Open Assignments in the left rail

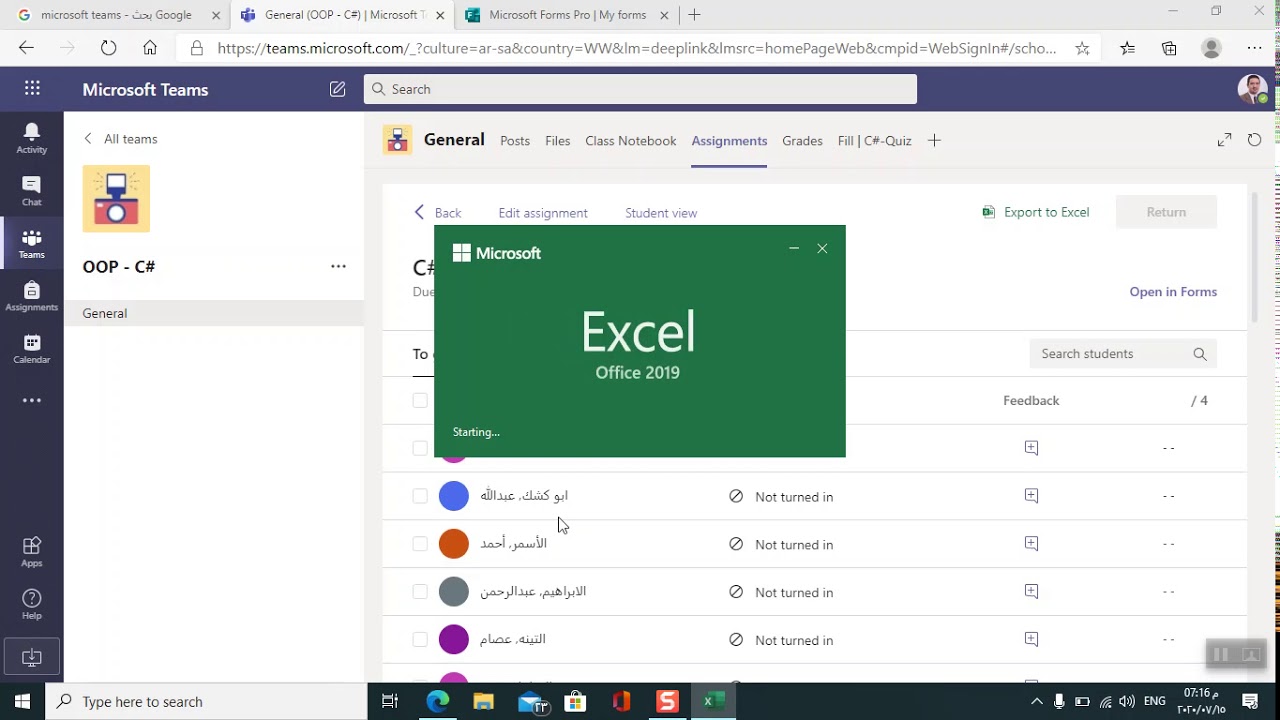[x=31, y=297]
